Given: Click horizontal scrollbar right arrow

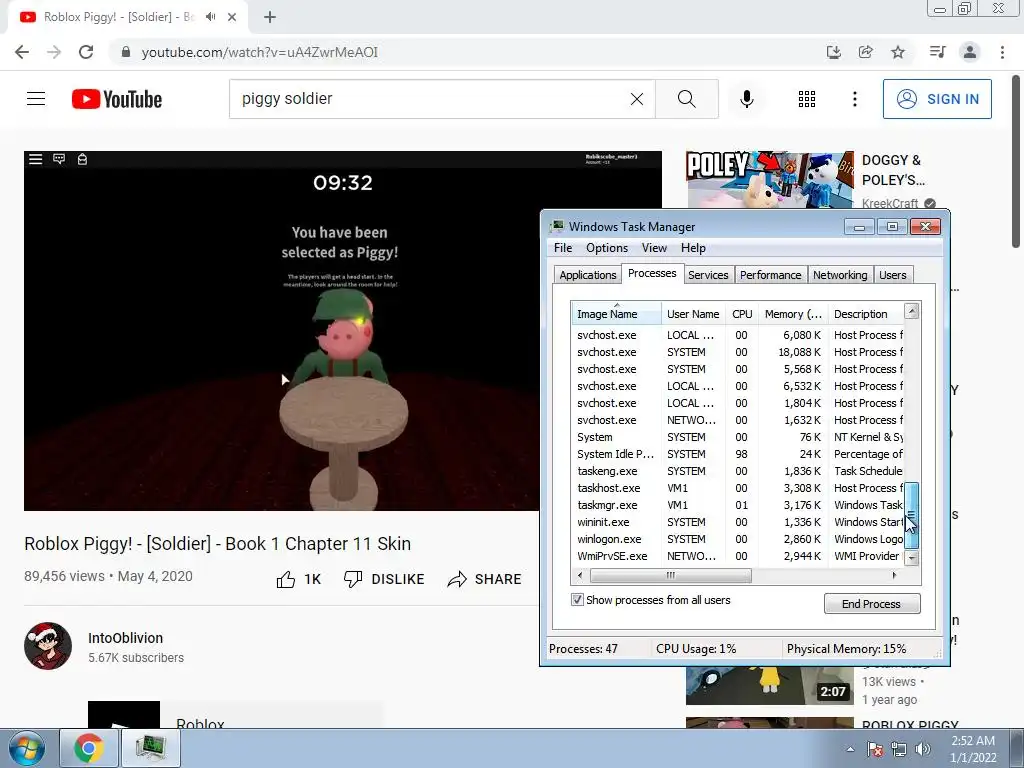Looking at the screenshot, I should 894,575.
